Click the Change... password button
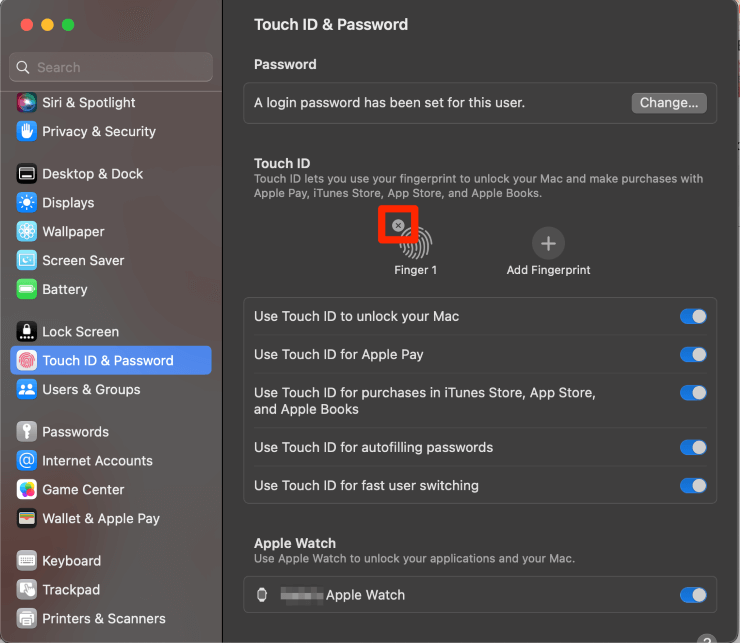Viewport: 740px width, 643px height. (x=669, y=103)
